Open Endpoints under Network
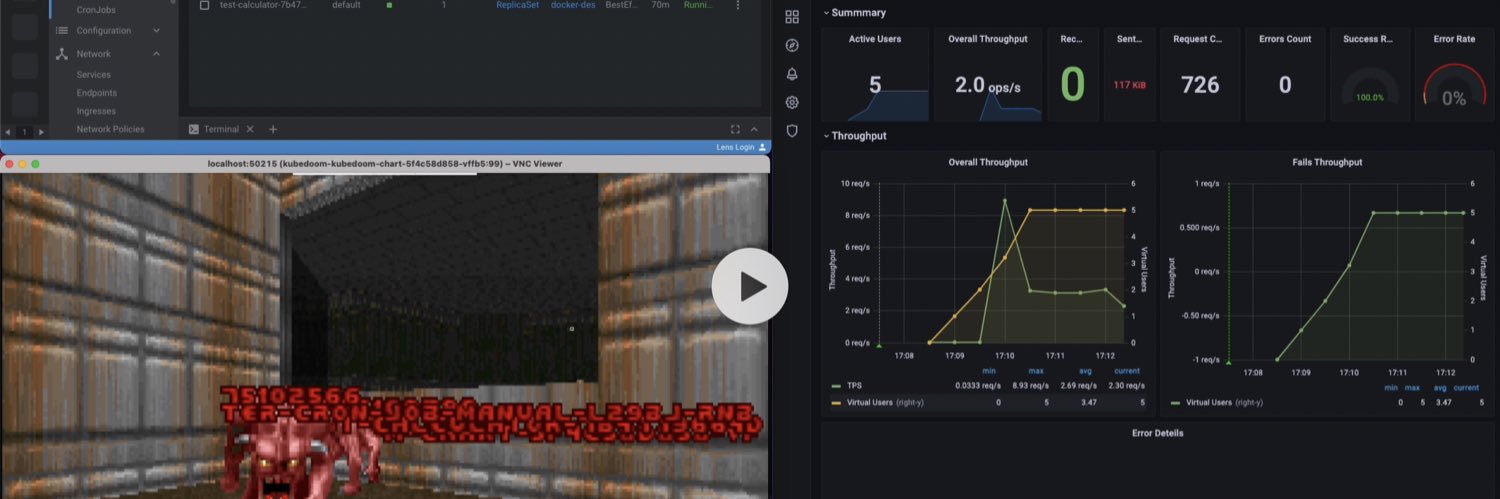This screenshot has width=1500, height=499. 96,93
